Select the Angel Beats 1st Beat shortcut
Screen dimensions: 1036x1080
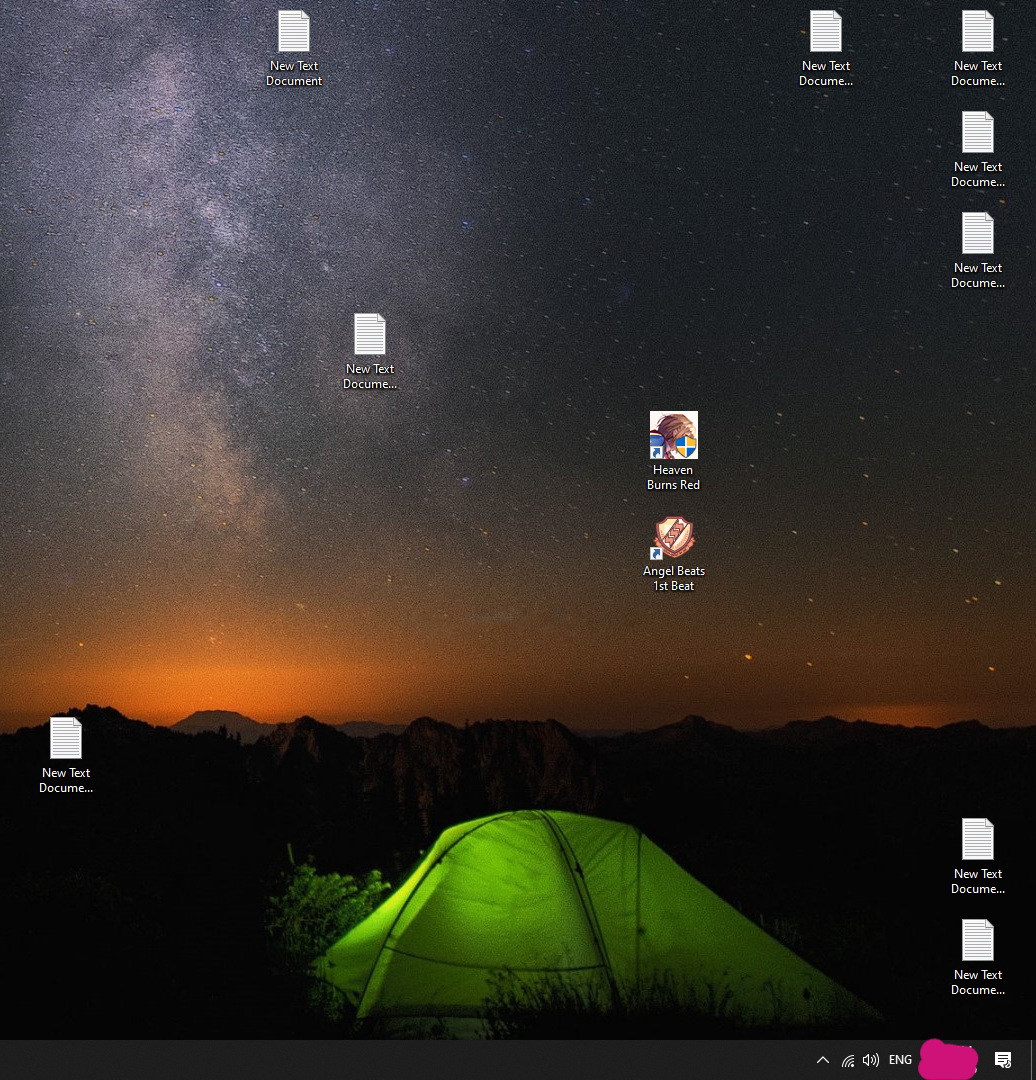[674, 554]
